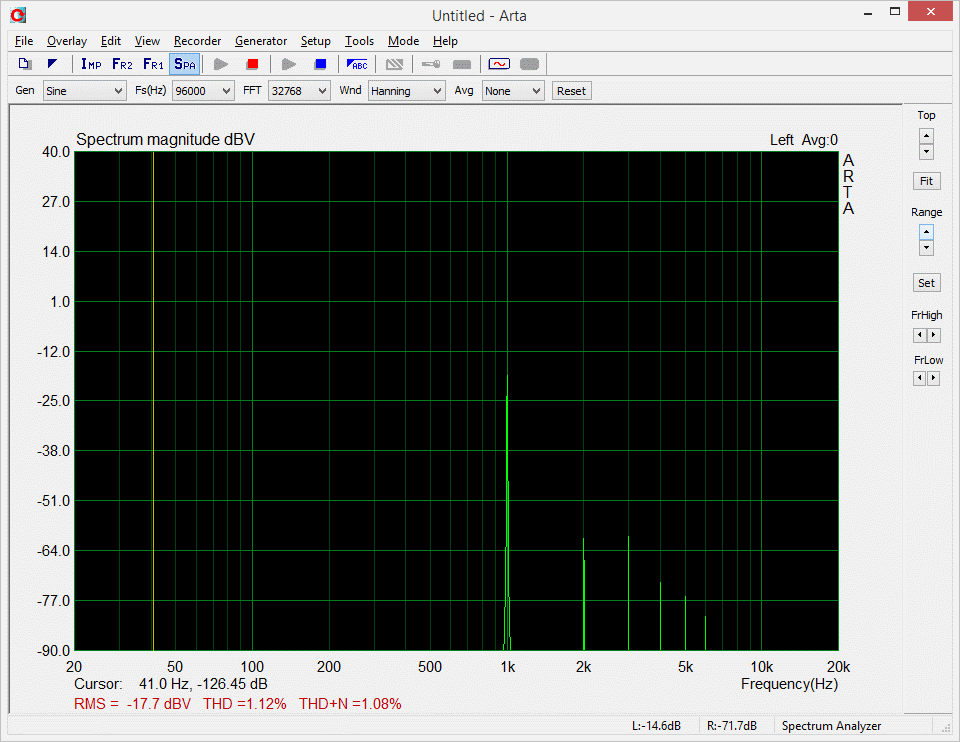
Task: Click the Arta application icon in title bar
Action: [18, 15]
